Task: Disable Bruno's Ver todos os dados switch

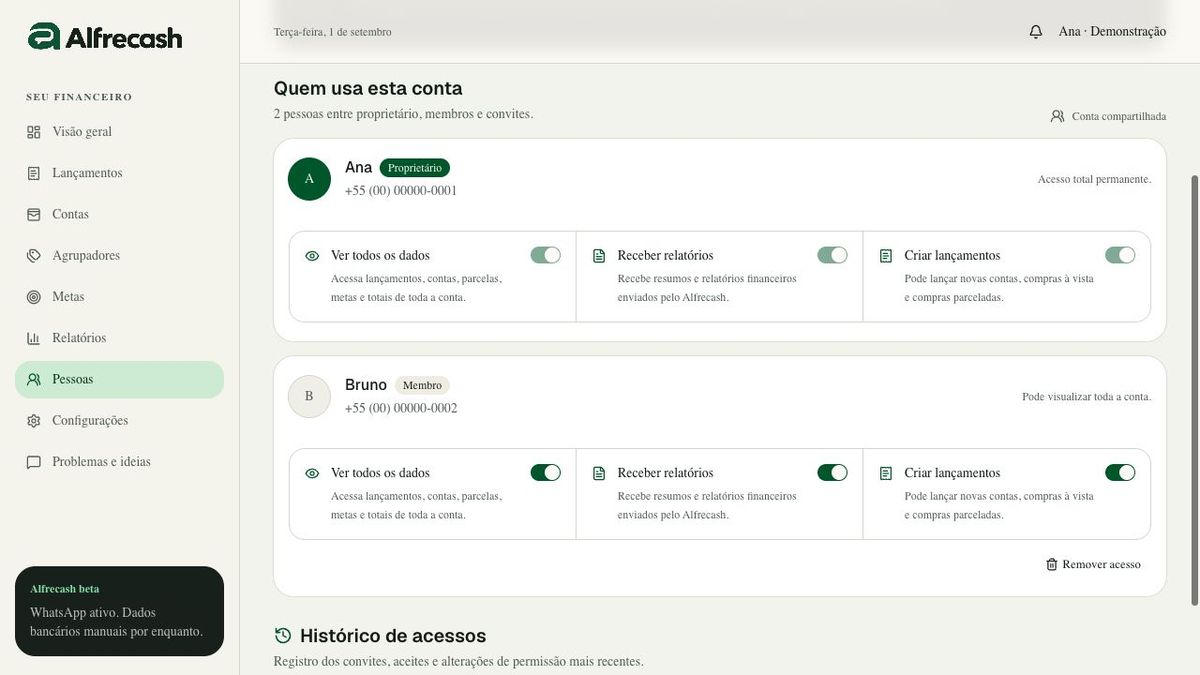Action: click(546, 472)
